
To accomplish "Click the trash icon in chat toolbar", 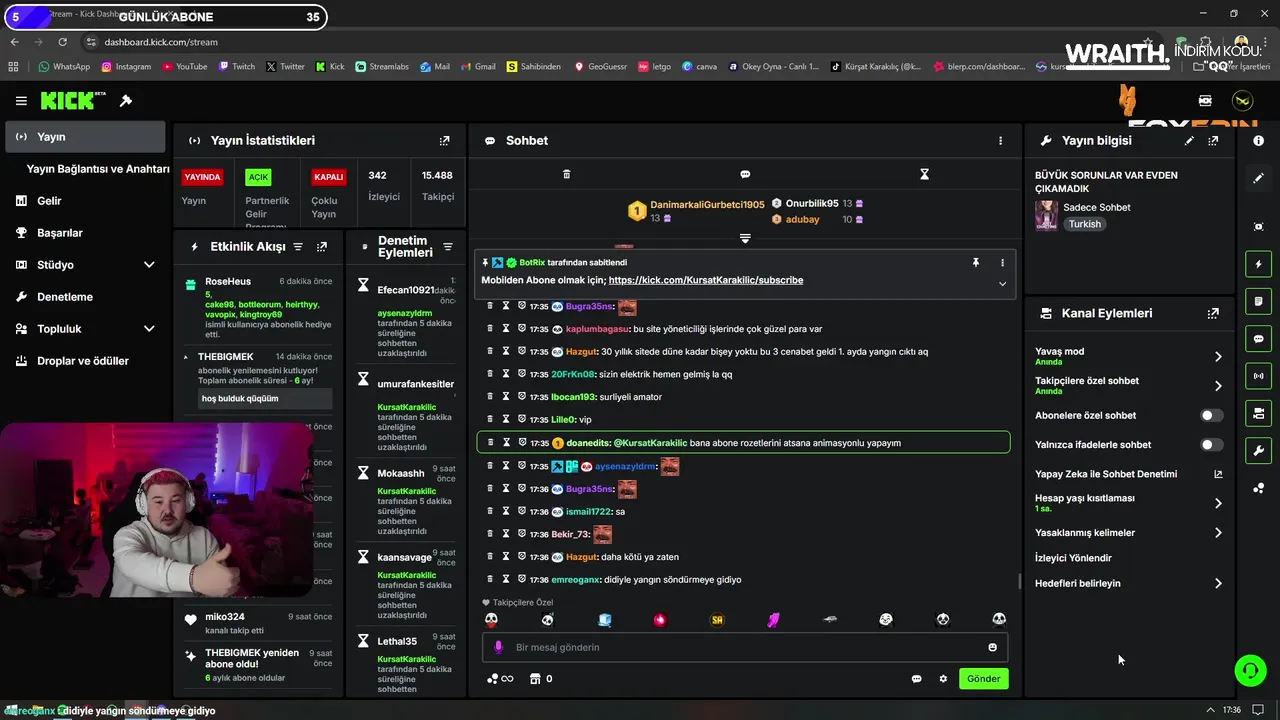I will 566,174.
